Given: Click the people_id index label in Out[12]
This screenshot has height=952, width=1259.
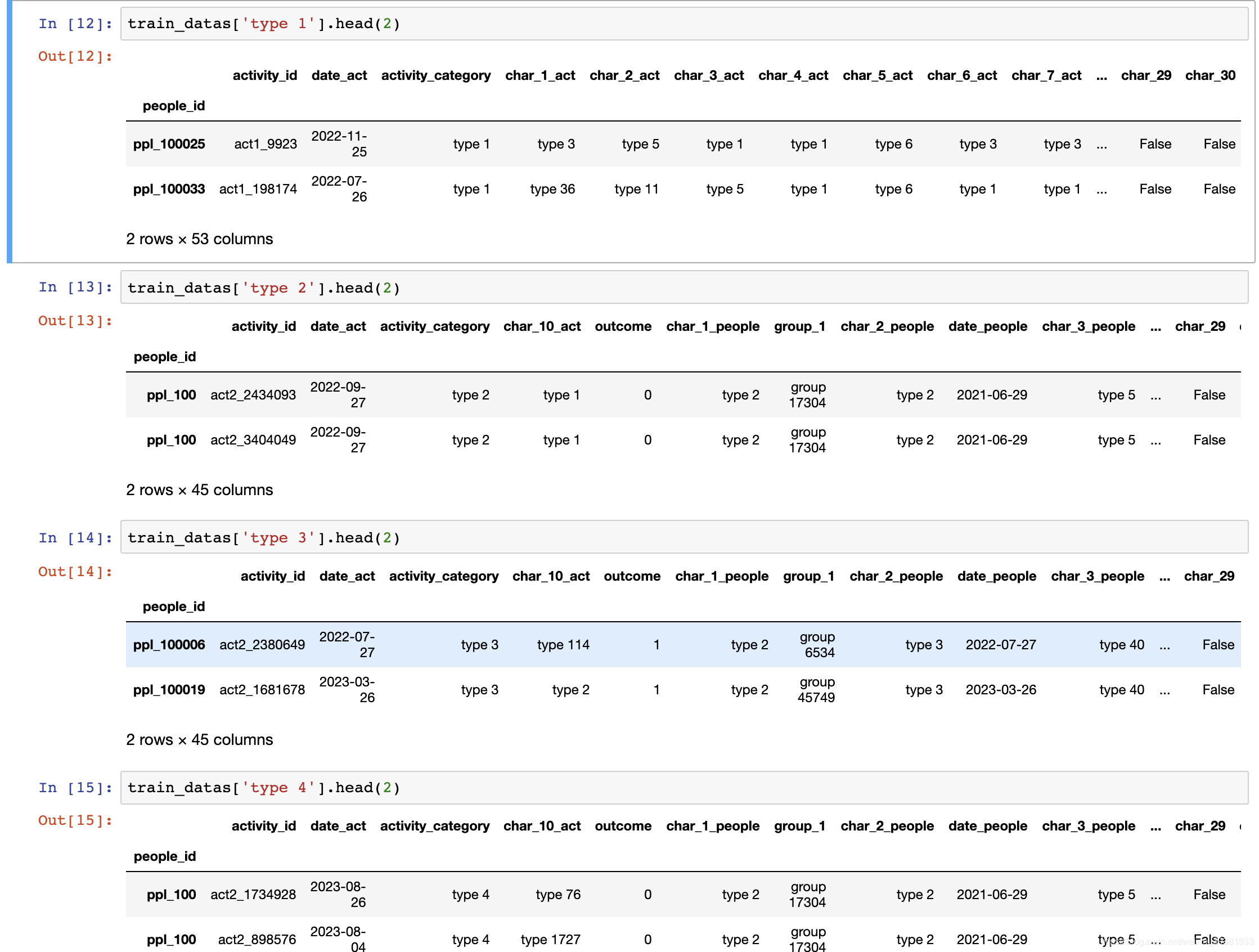Looking at the screenshot, I should pos(174,106).
